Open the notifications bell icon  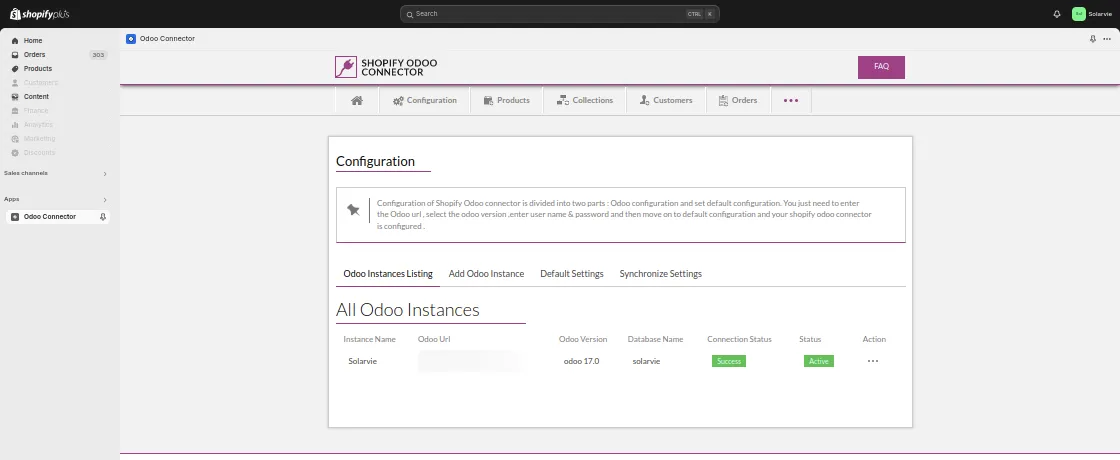[x=1057, y=14]
